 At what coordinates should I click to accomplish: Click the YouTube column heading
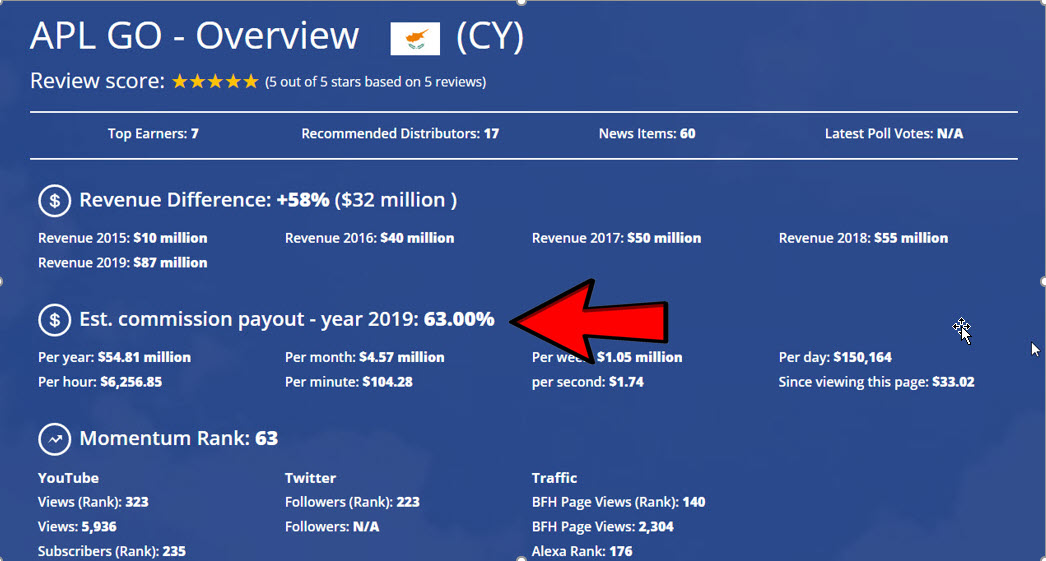69,478
